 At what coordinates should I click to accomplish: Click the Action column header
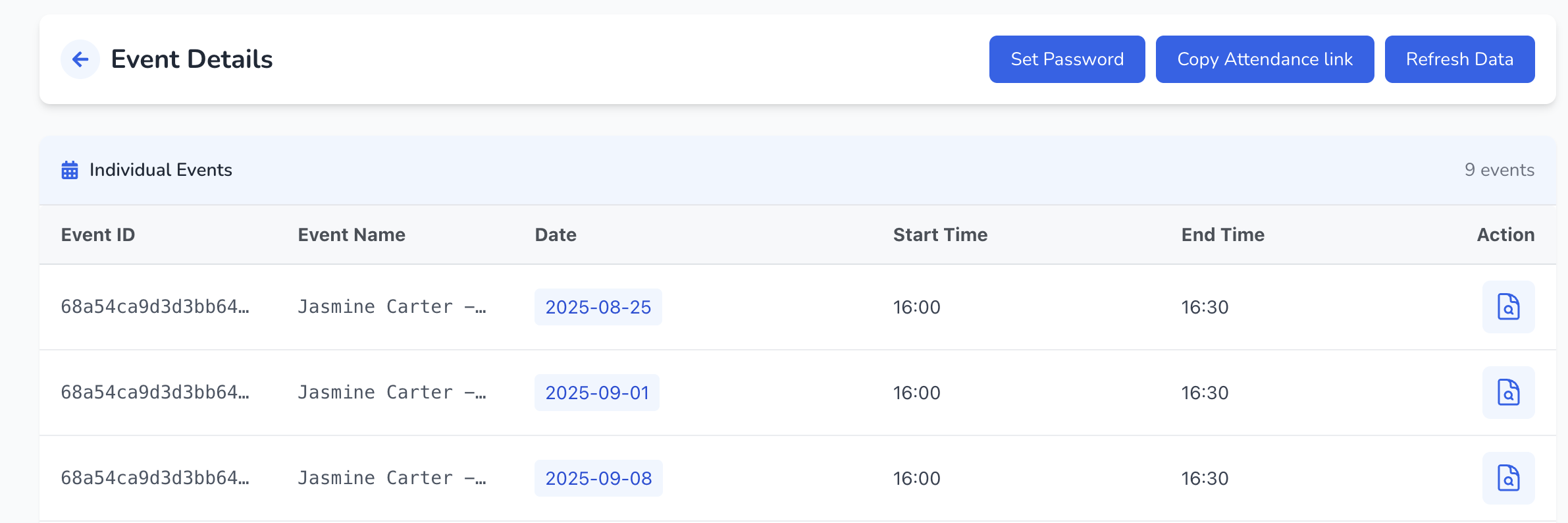[x=1505, y=235]
